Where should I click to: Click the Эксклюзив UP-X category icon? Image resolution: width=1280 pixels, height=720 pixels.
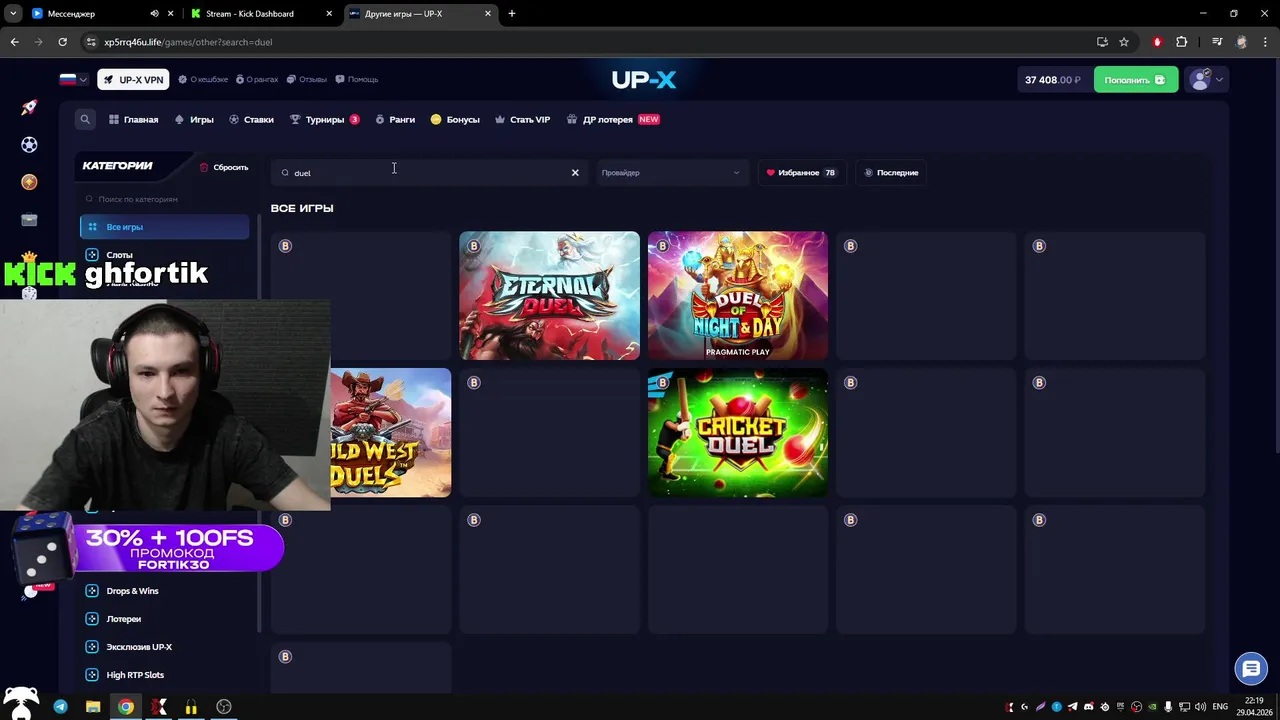pos(92,647)
